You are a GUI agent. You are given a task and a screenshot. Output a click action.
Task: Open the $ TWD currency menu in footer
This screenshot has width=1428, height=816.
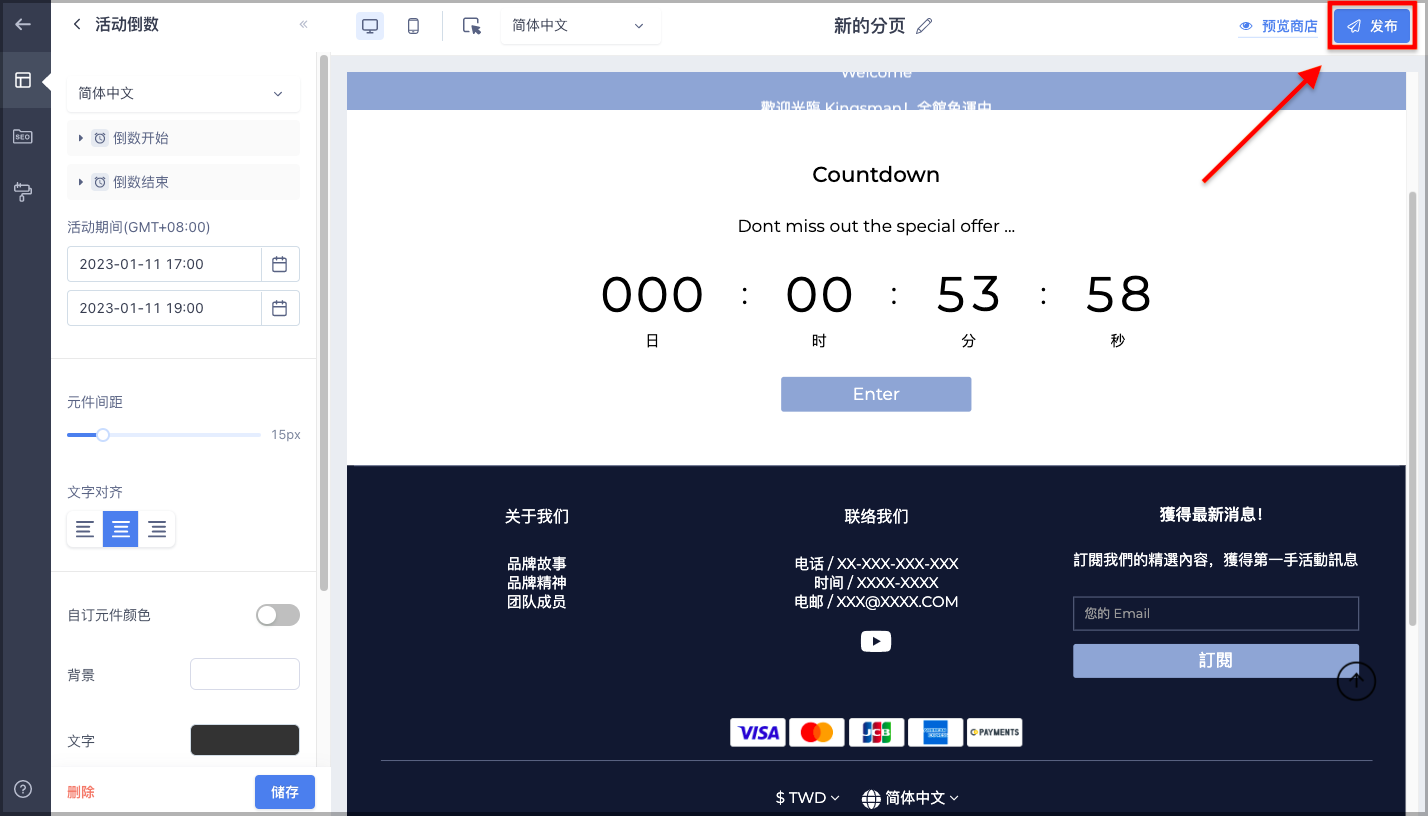click(x=808, y=798)
